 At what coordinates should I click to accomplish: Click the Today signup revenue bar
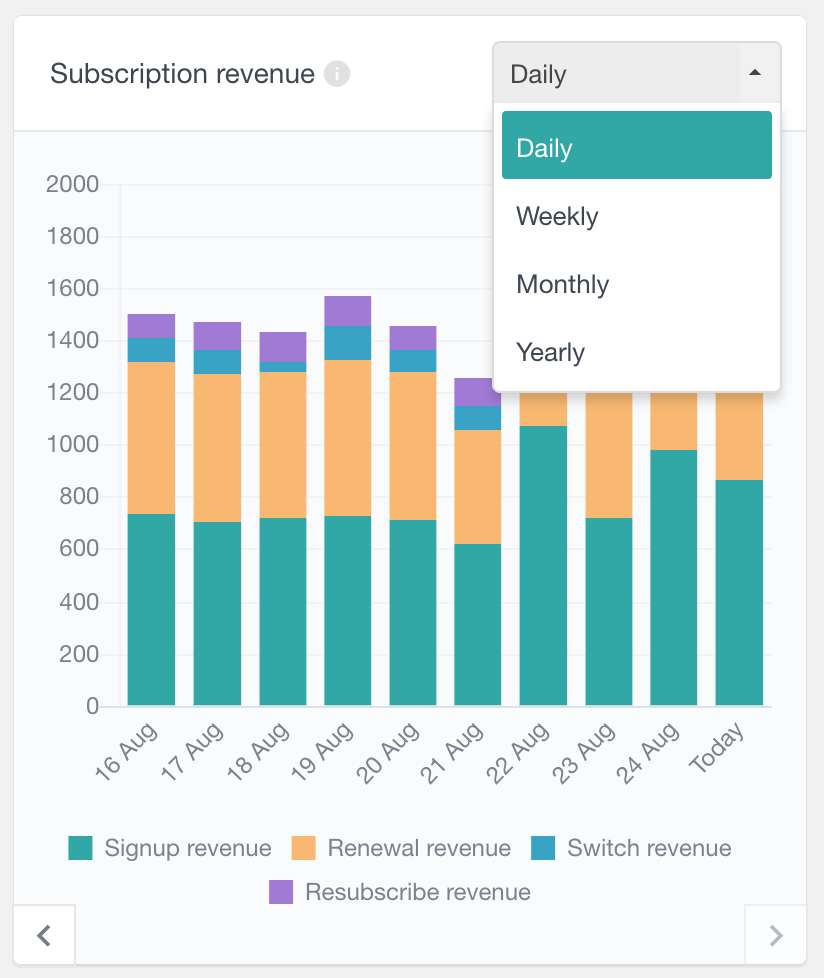pyautogui.click(x=739, y=593)
